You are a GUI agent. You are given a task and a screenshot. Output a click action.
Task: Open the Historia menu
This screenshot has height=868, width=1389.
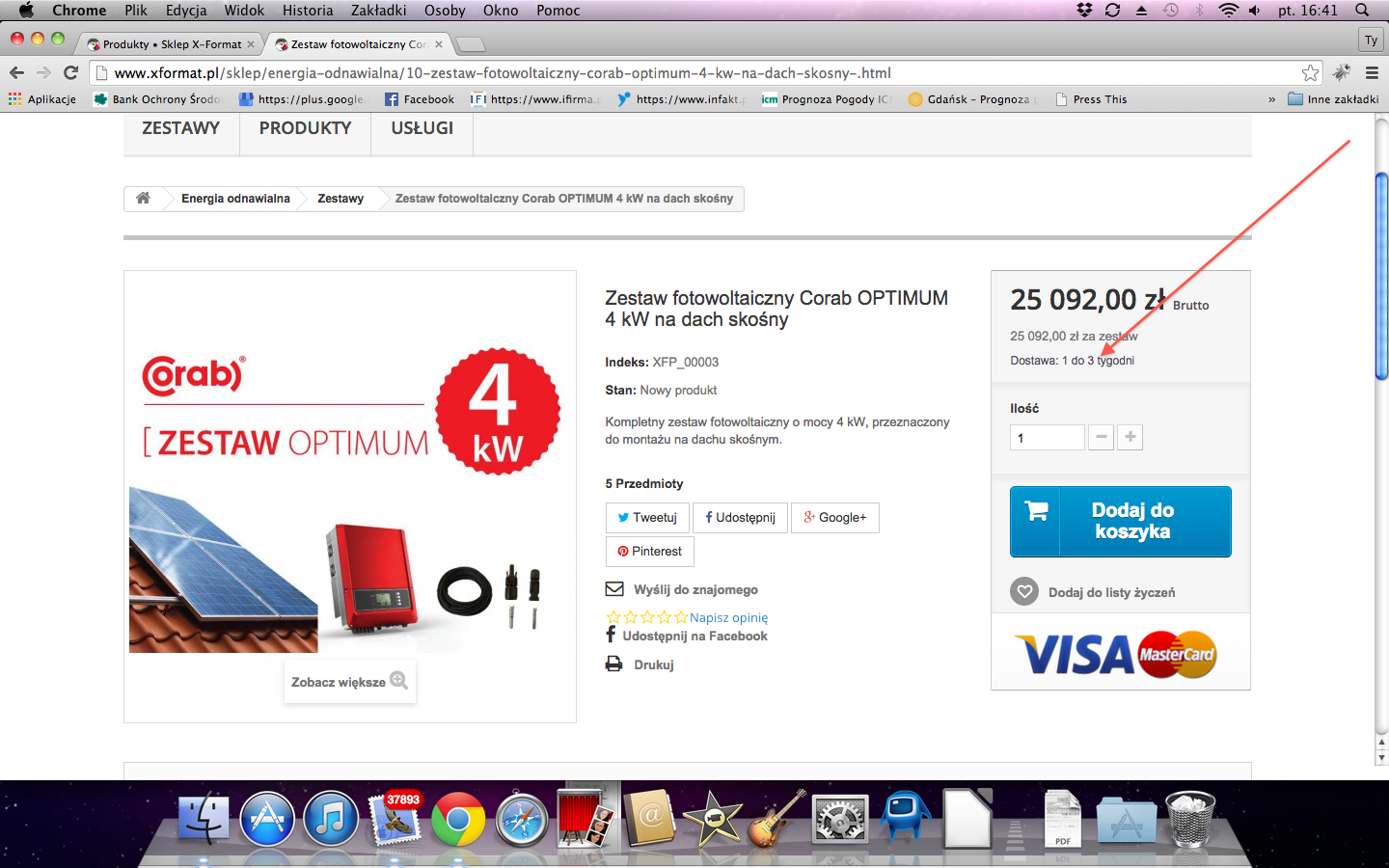click(x=308, y=10)
